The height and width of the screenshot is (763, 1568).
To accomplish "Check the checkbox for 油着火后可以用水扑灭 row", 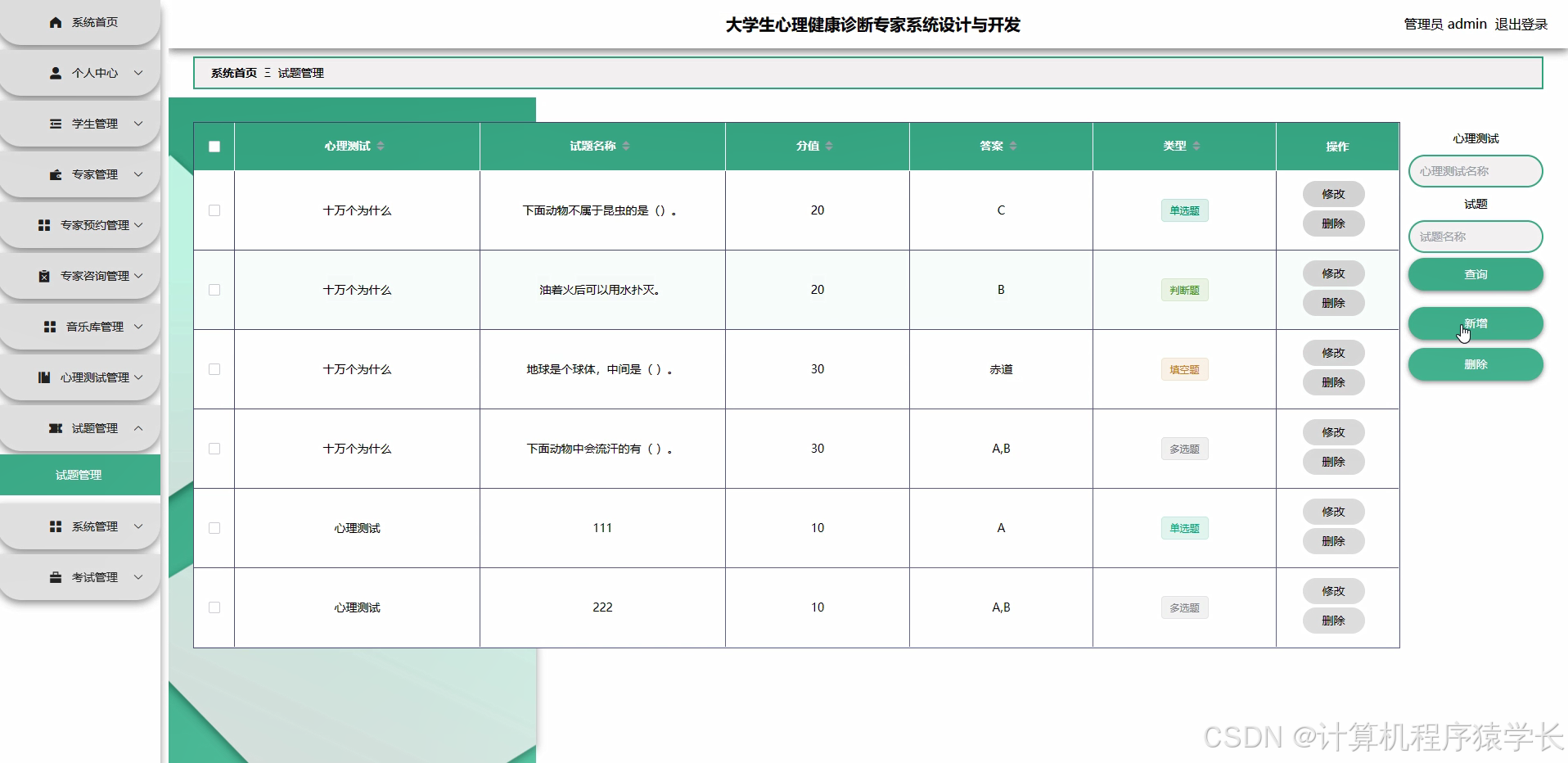I will tap(214, 290).
